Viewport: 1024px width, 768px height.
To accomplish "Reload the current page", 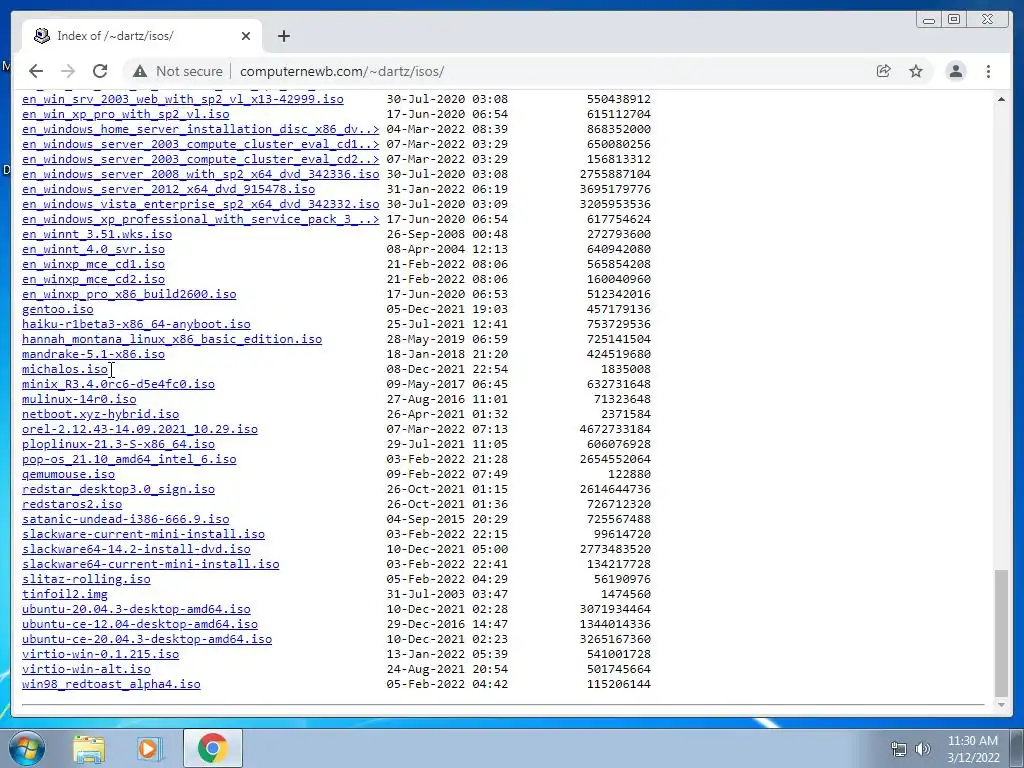I will click(x=100, y=71).
